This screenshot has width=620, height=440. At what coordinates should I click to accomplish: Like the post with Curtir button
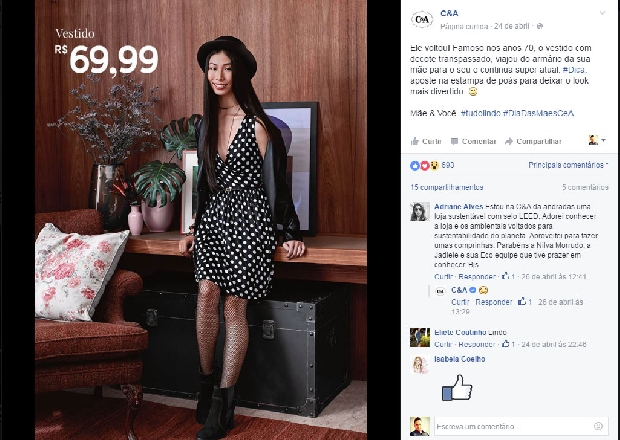click(x=426, y=141)
